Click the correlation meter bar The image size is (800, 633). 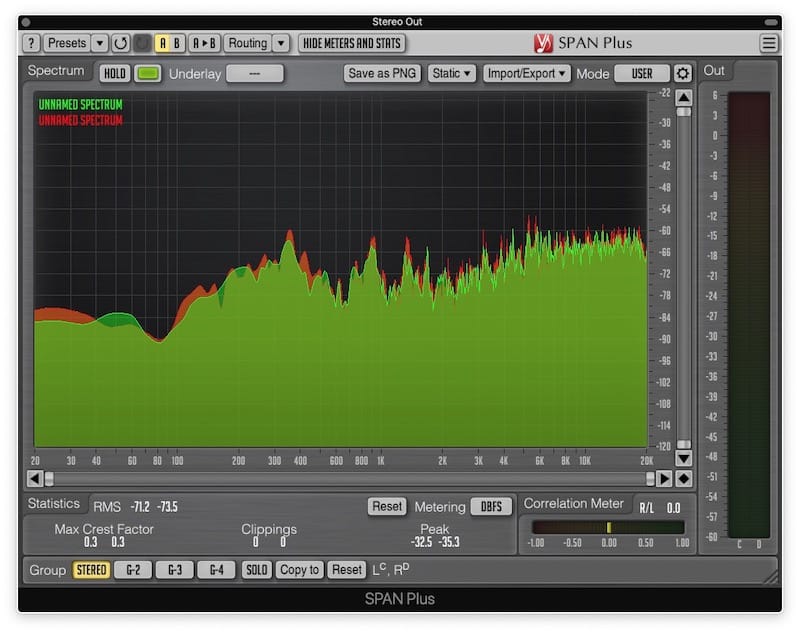tap(608, 527)
